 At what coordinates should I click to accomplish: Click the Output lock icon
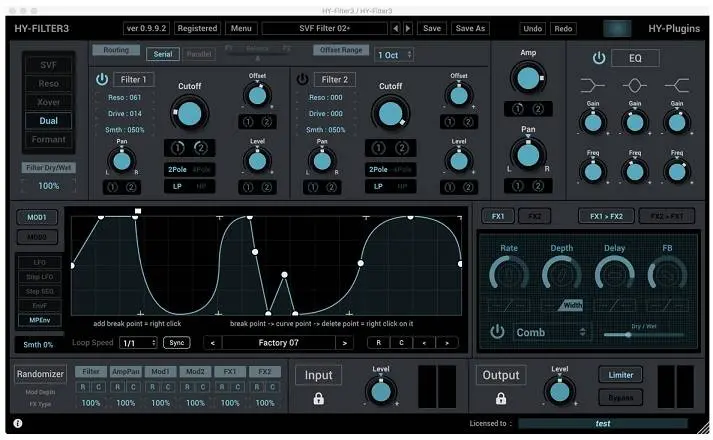click(501, 399)
